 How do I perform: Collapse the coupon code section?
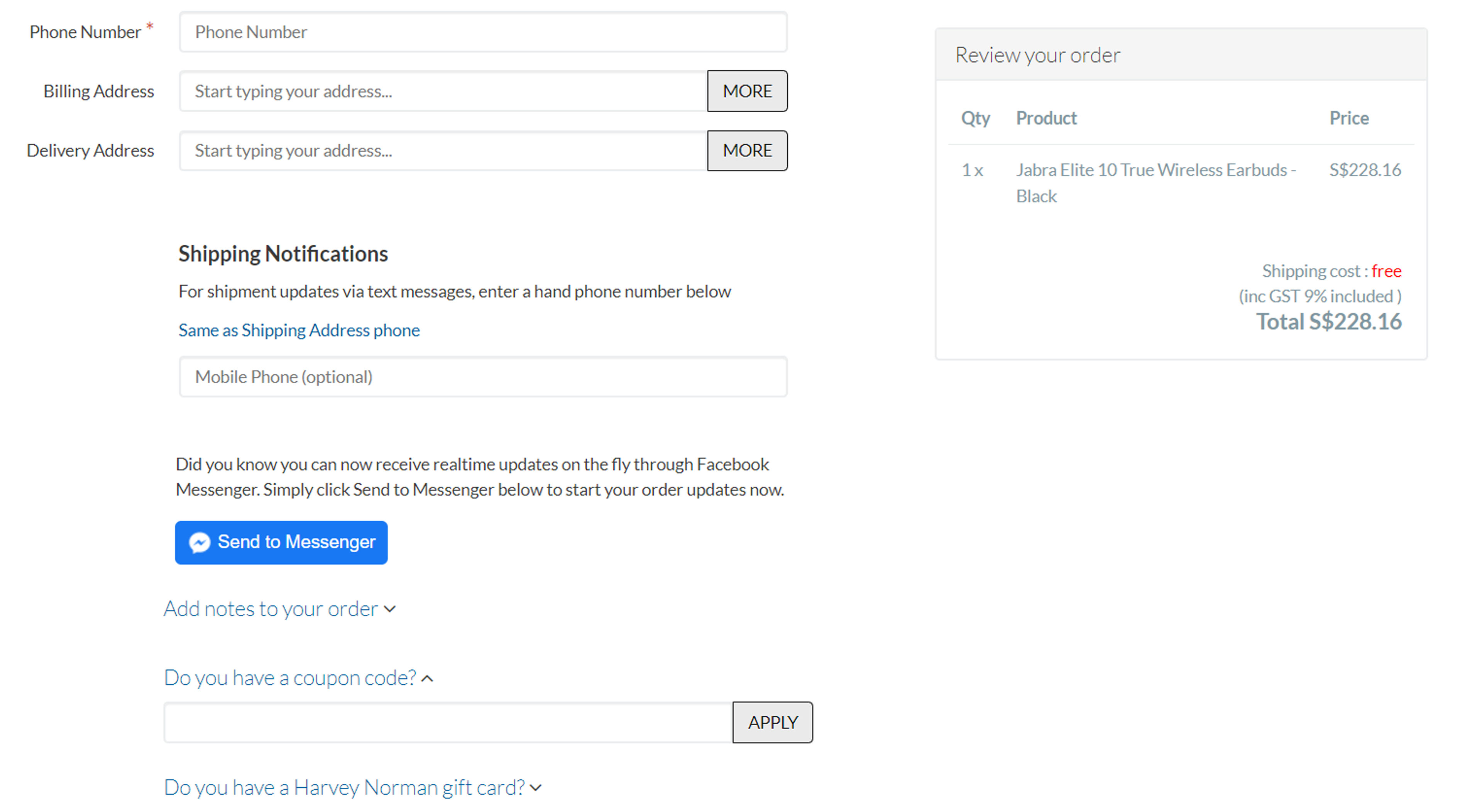(298, 678)
